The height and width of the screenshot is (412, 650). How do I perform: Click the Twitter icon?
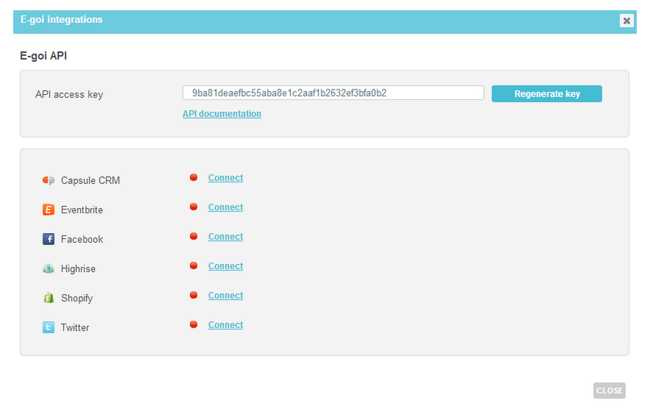click(49, 327)
